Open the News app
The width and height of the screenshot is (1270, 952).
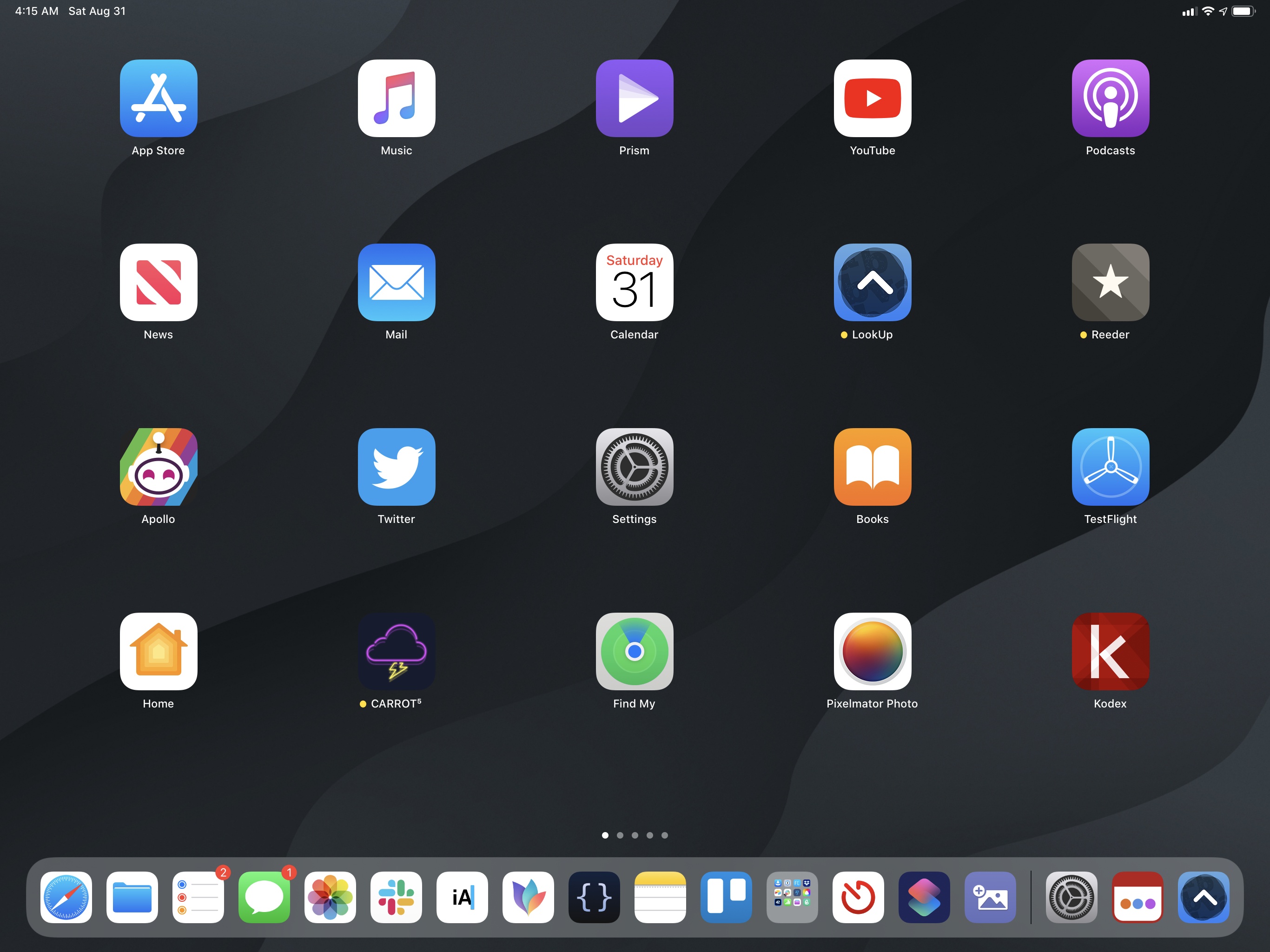[159, 283]
